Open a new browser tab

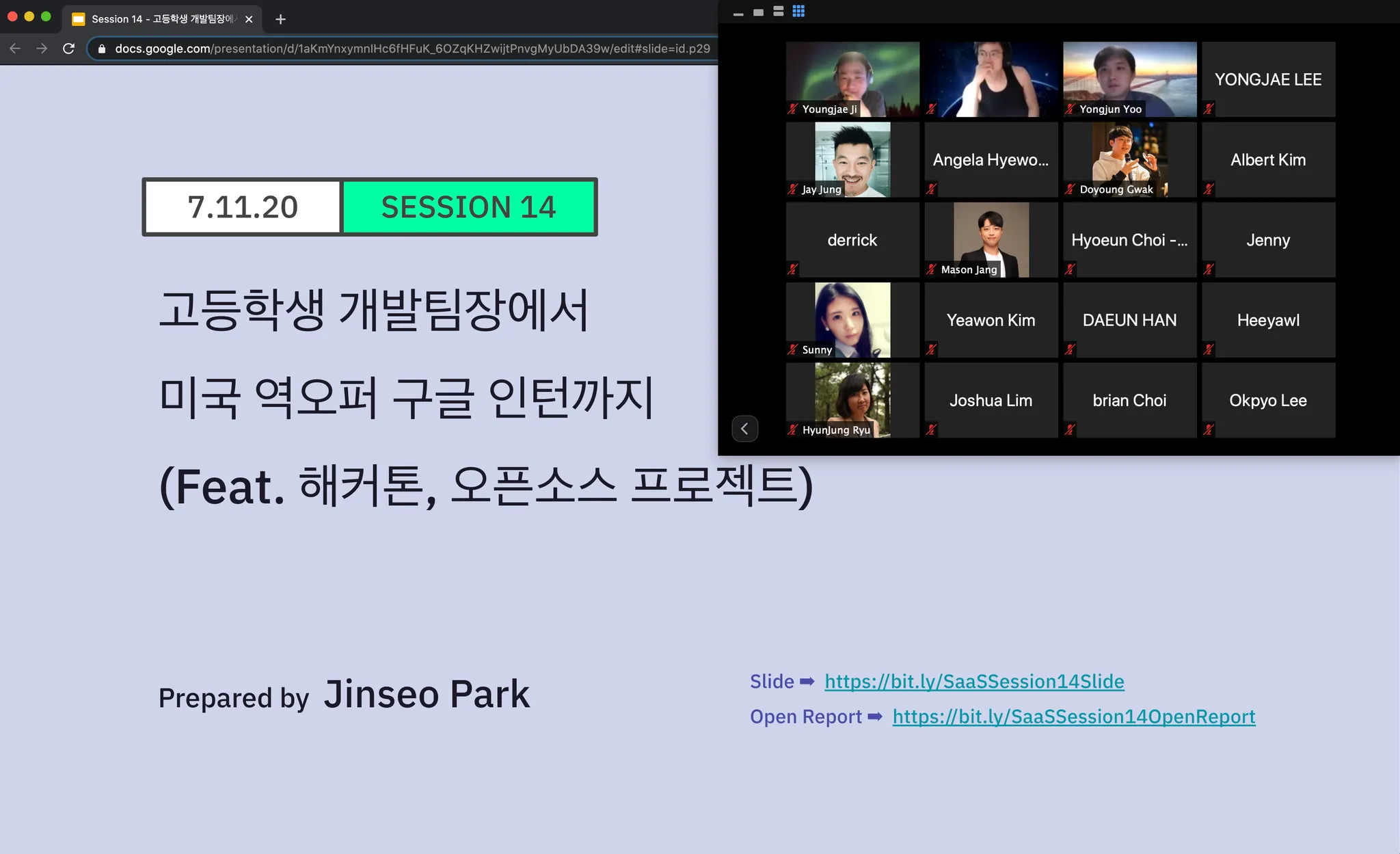[x=280, y=19]
